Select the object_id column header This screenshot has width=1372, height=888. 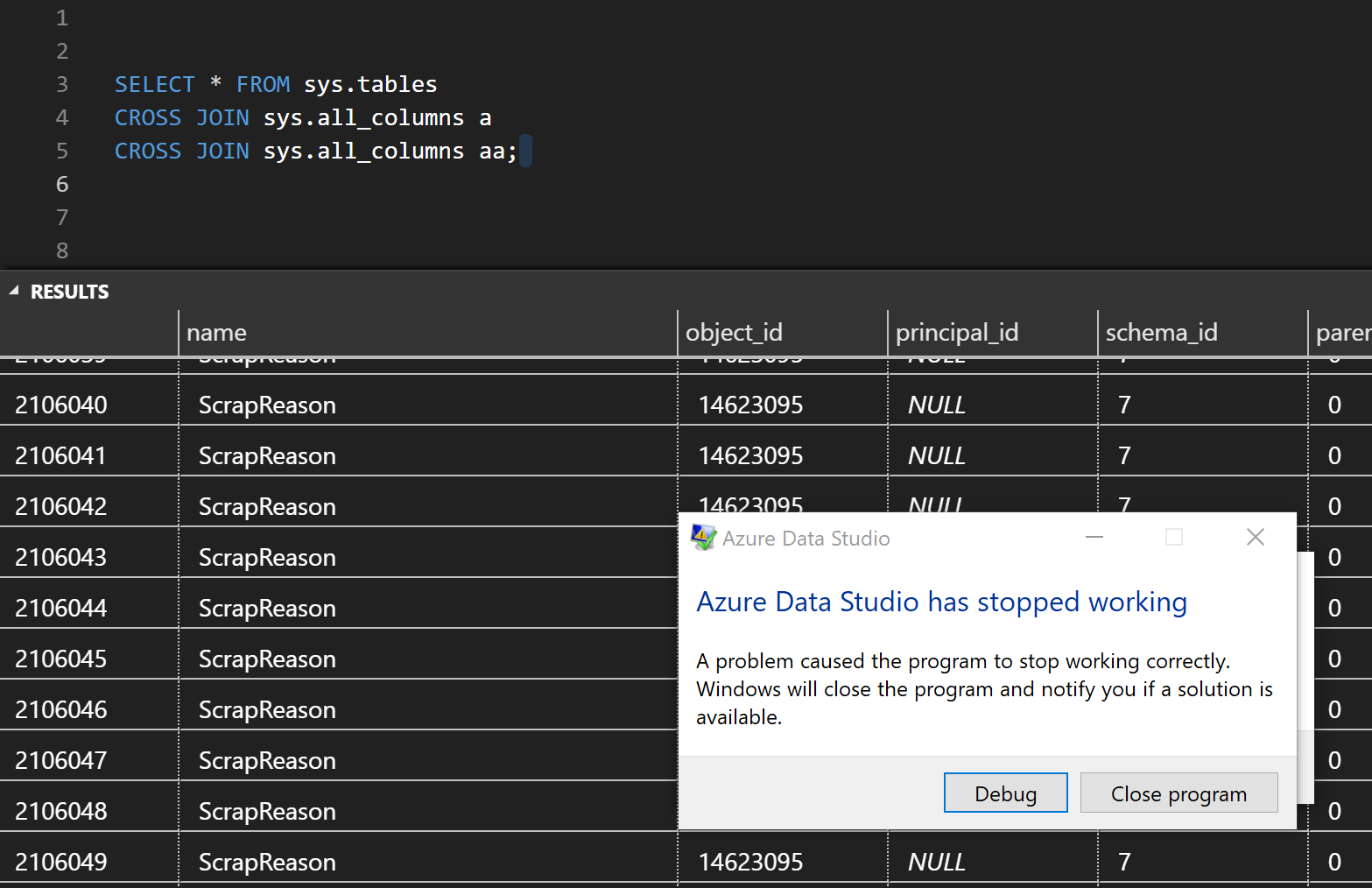click(x=735, y=333)
